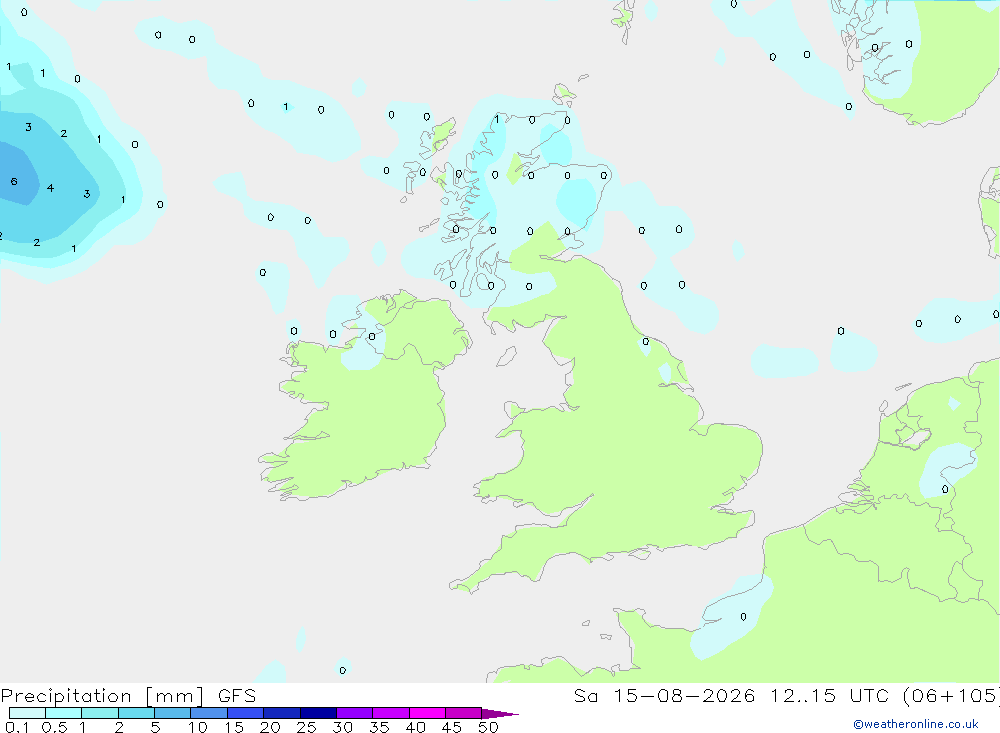Image resolution: width=1000 pixels, height=733 pixels.
Task: Click the '4' precipitation value on map
Action: pyautogui.click(x=50, y=188)
